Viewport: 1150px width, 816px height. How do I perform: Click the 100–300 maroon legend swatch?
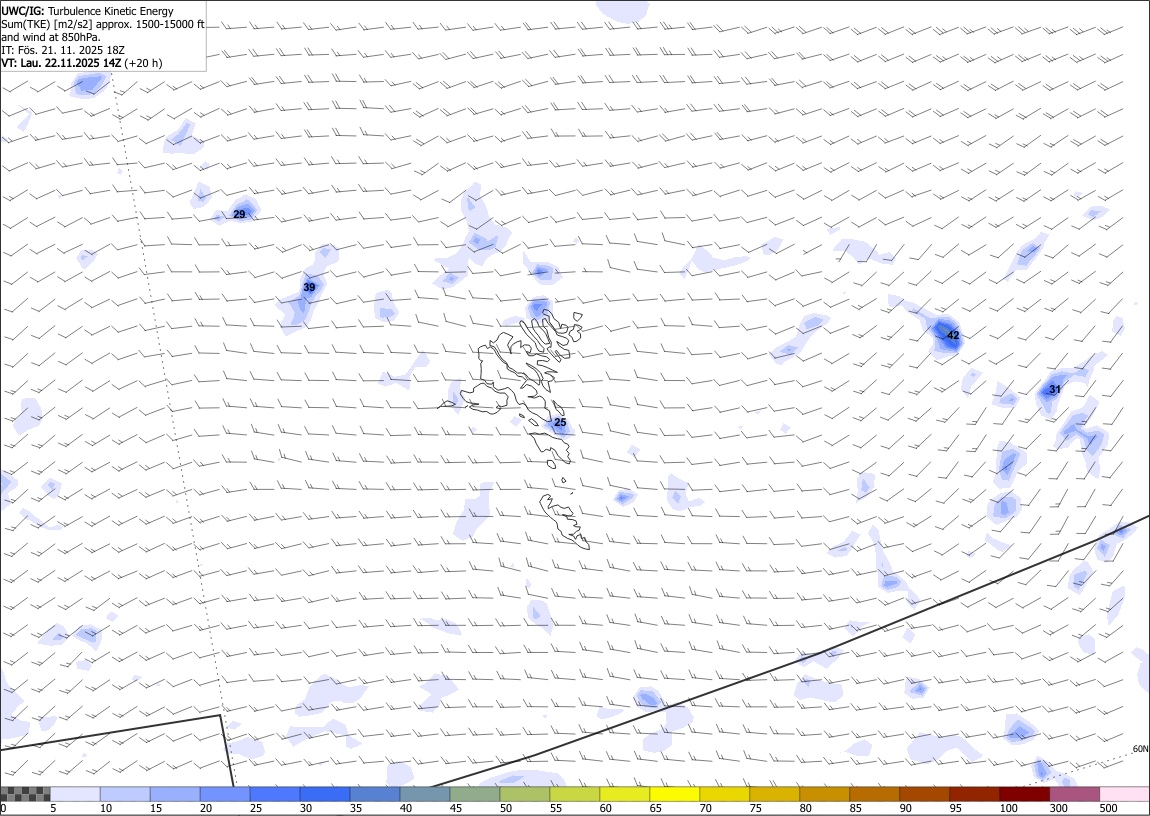[x=1024, y=794]
